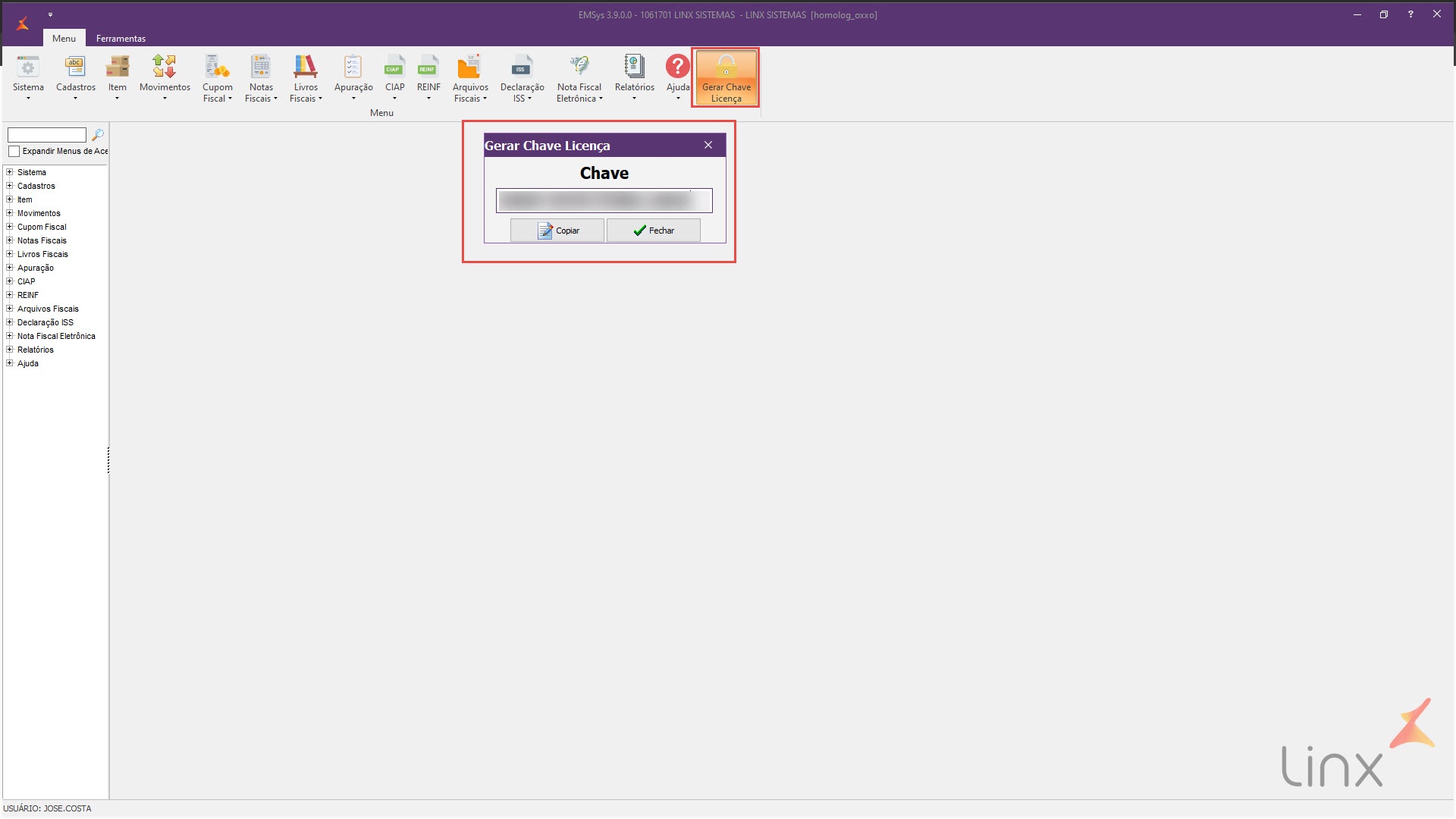Close the Gerar Chave Licença dialog
This screenshot has width=1456, height=819.
(x=708, y=145)
